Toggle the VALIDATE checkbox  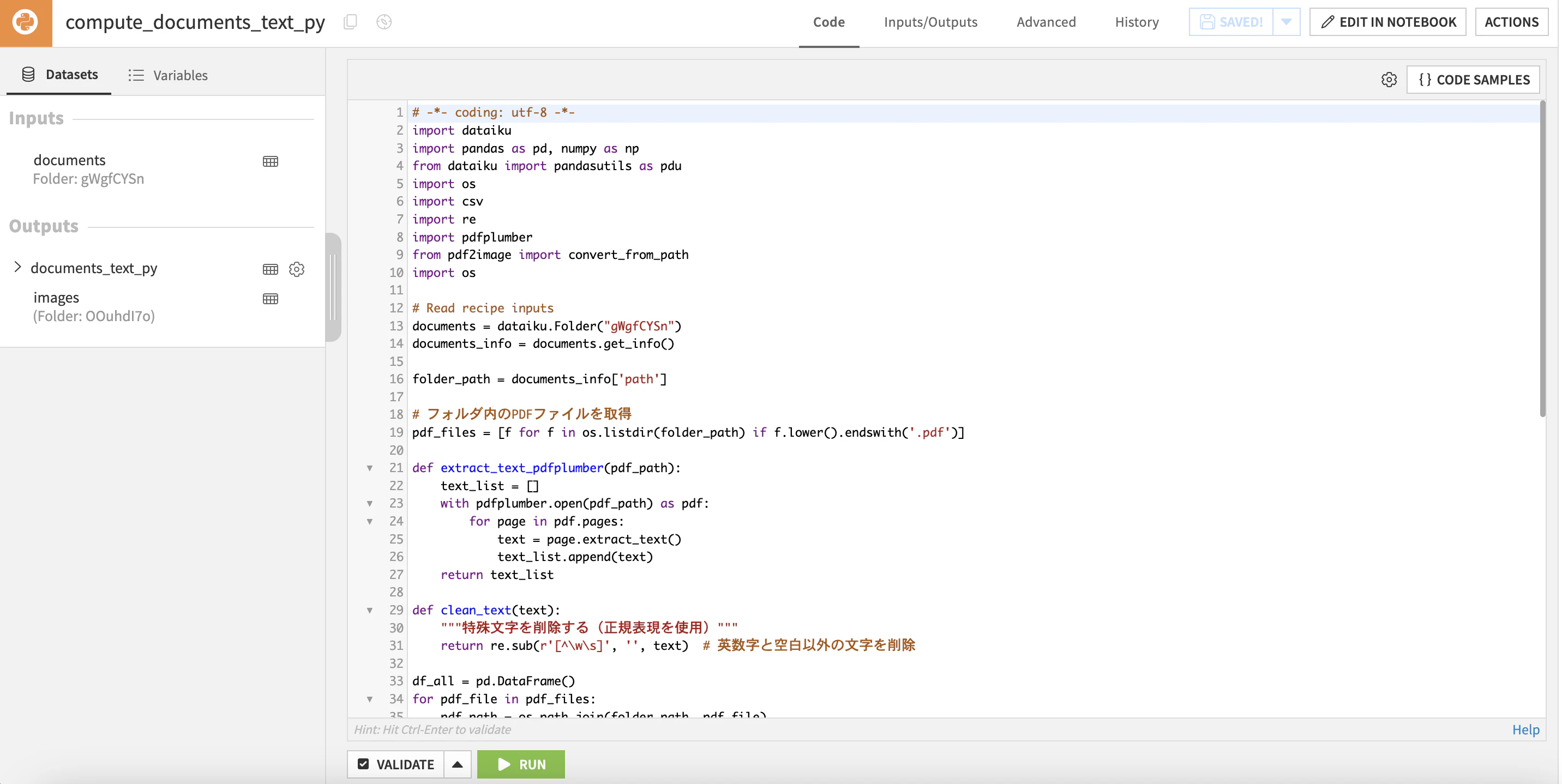tap(363, 764)
